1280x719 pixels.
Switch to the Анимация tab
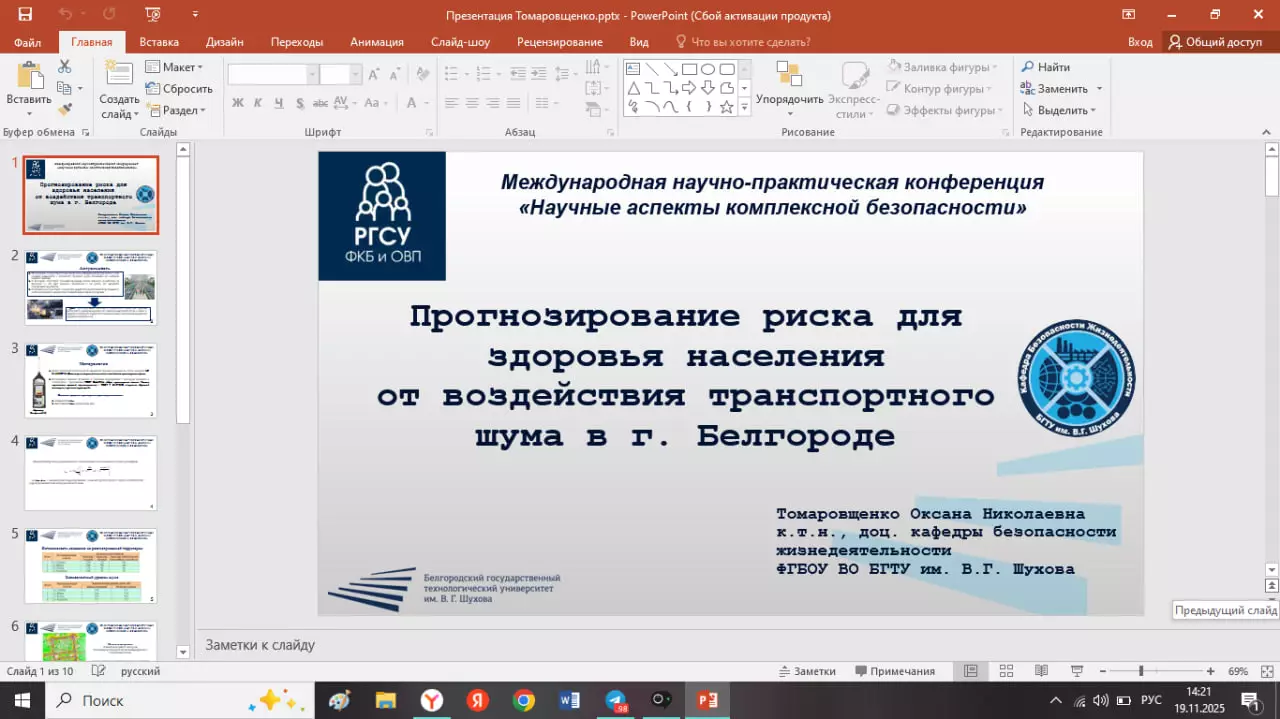click(376, 42)
